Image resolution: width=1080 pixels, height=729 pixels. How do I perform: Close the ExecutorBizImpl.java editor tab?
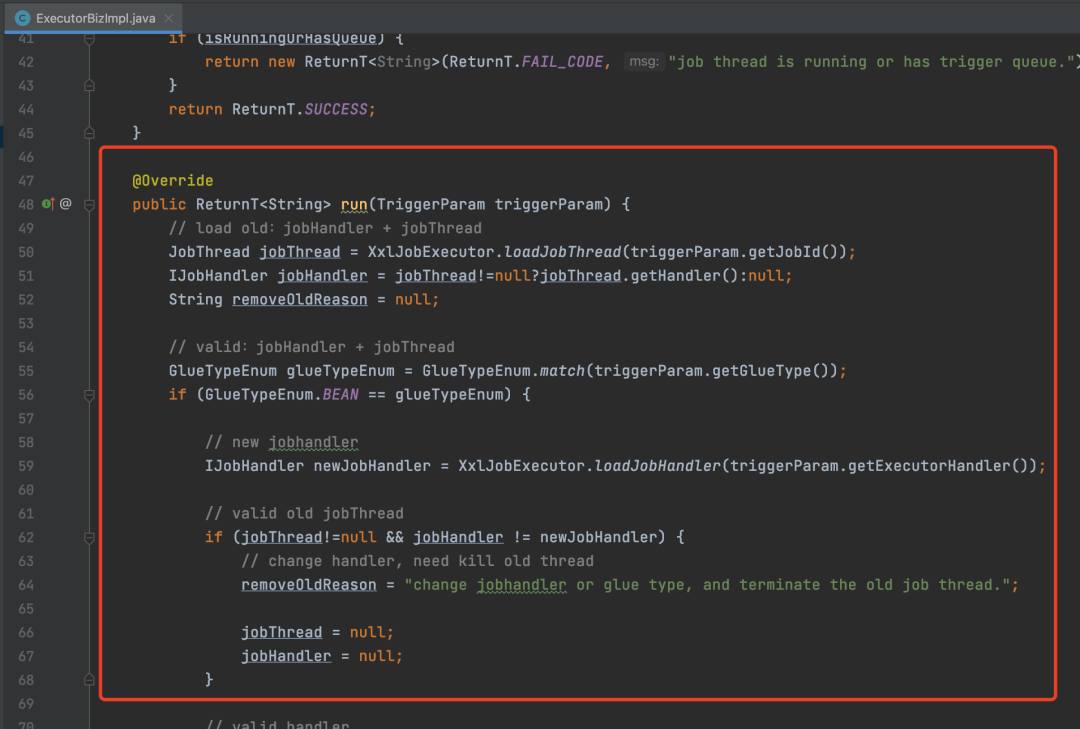click(x=169, y=19)
